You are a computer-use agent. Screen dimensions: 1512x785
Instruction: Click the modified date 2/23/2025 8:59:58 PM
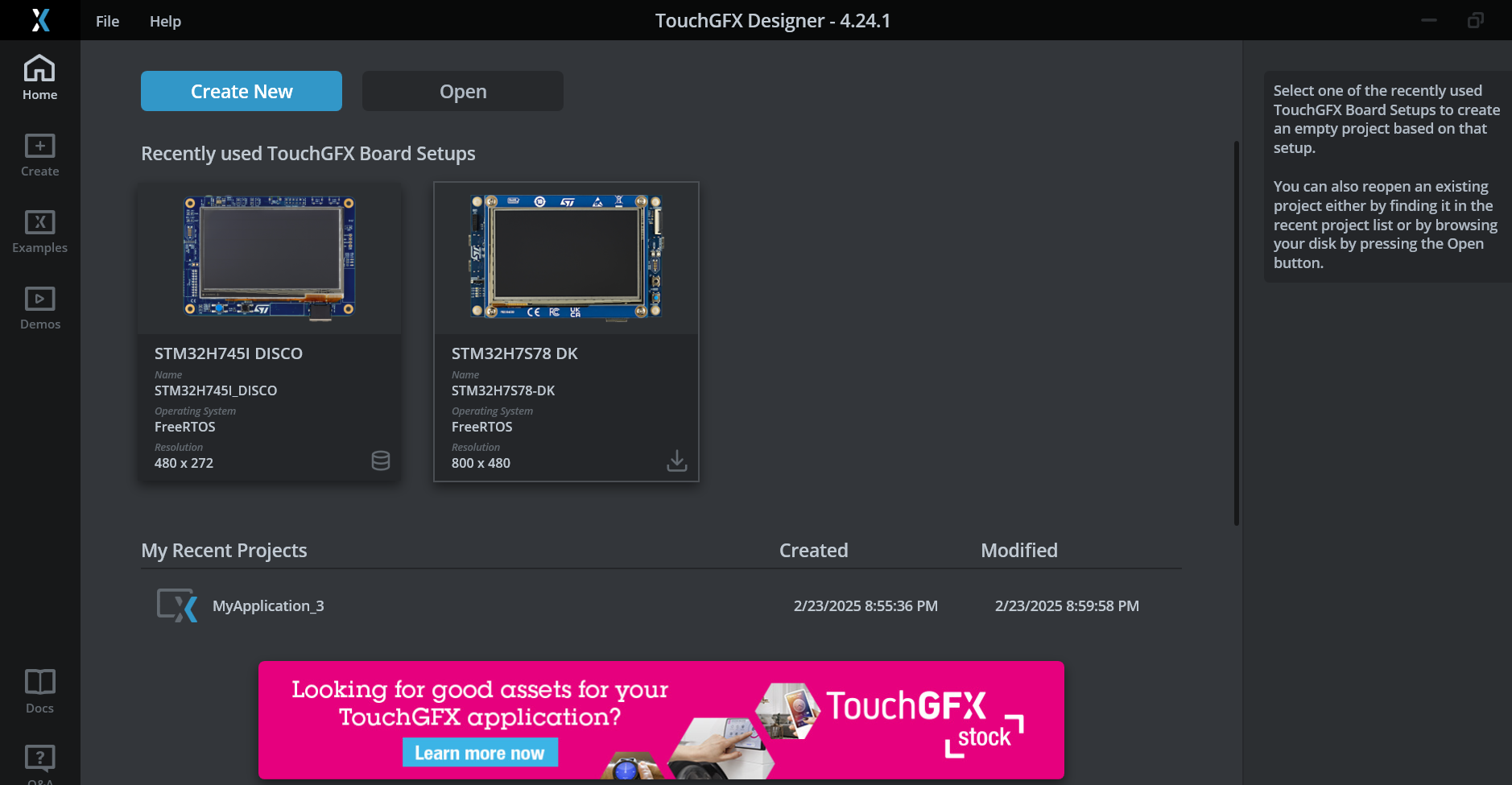point(1067,605)
